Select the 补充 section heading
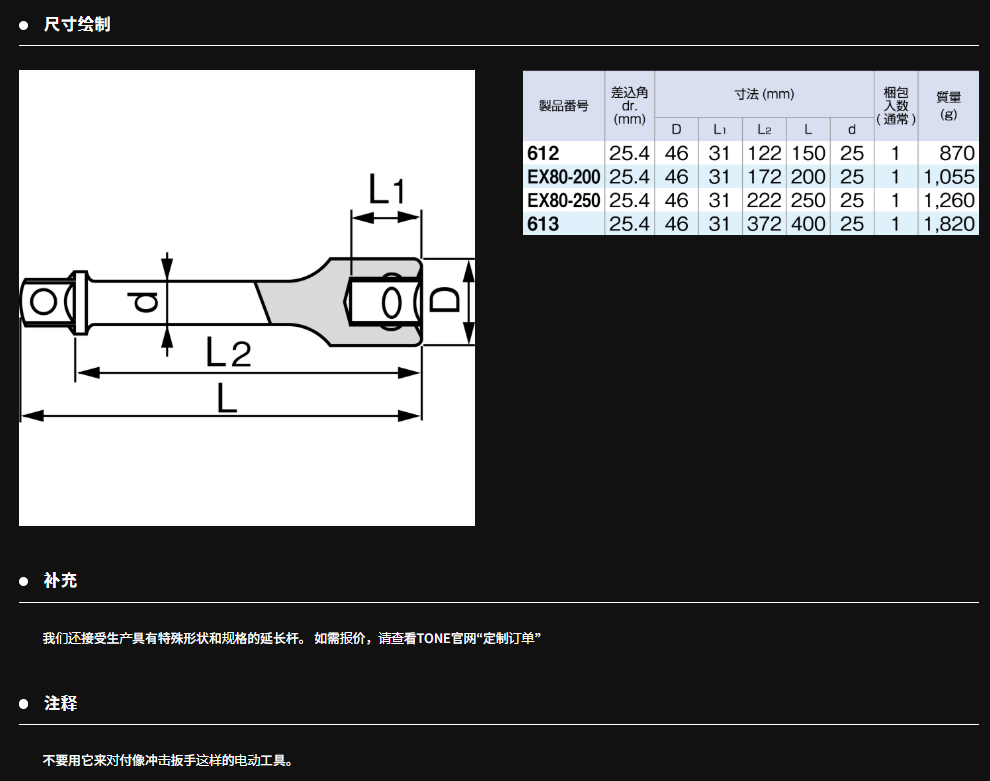 pyautogui.click(x=60, y=581)
